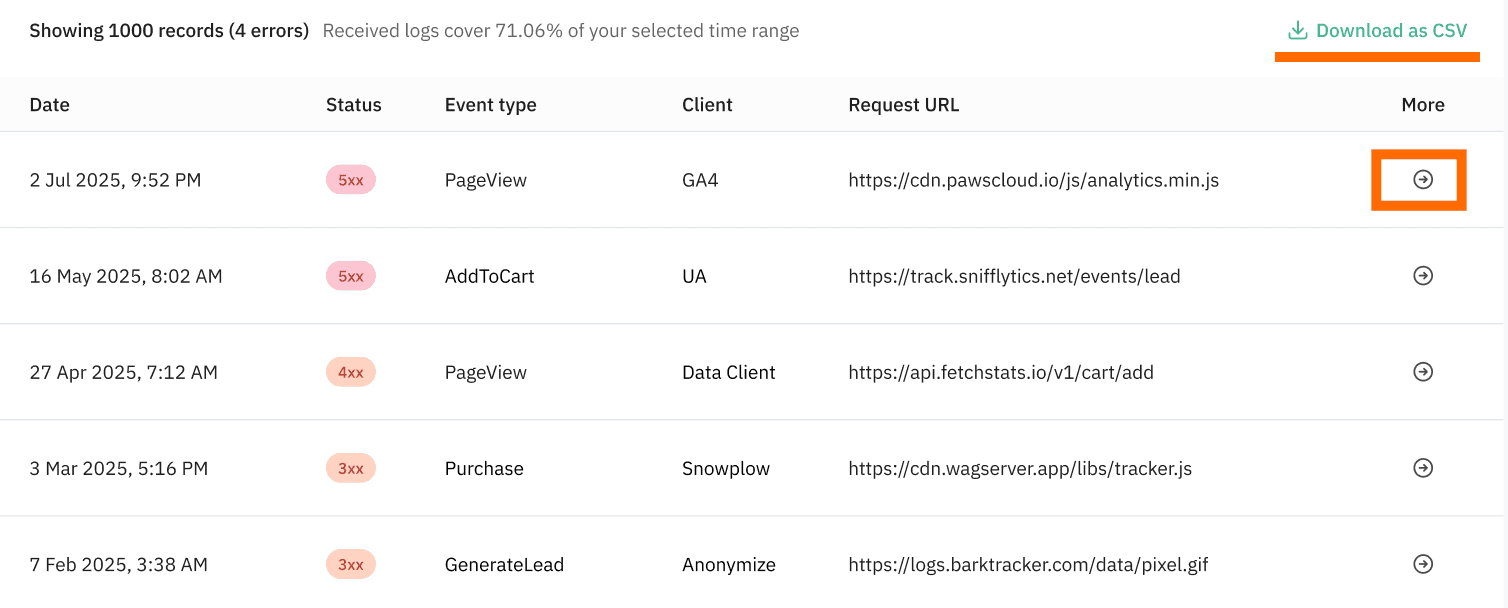This screenshot has width=1508, height=608.
Task: Download the log records as CSV
Action: coord(1390,30)
